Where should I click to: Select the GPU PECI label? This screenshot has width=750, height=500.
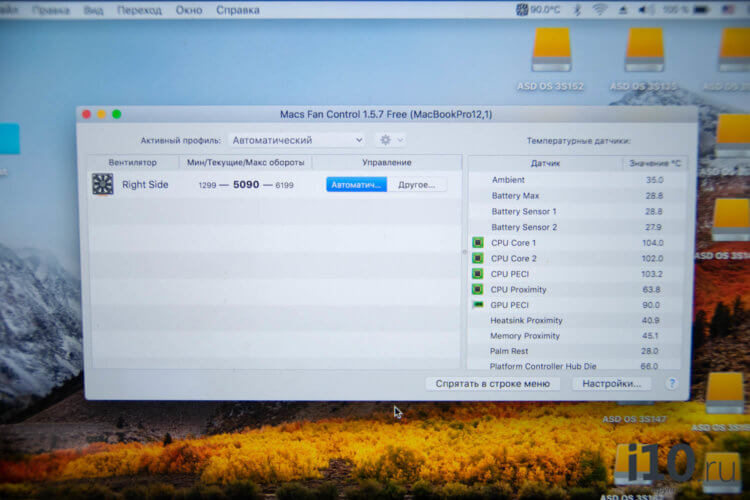click(509, 305)
